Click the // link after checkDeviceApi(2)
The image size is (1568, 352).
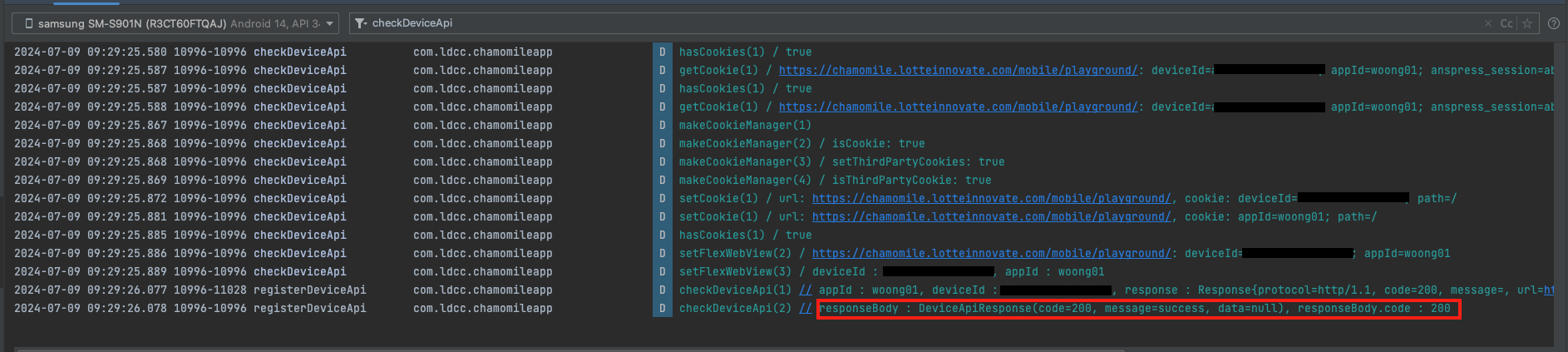point(805,308)
